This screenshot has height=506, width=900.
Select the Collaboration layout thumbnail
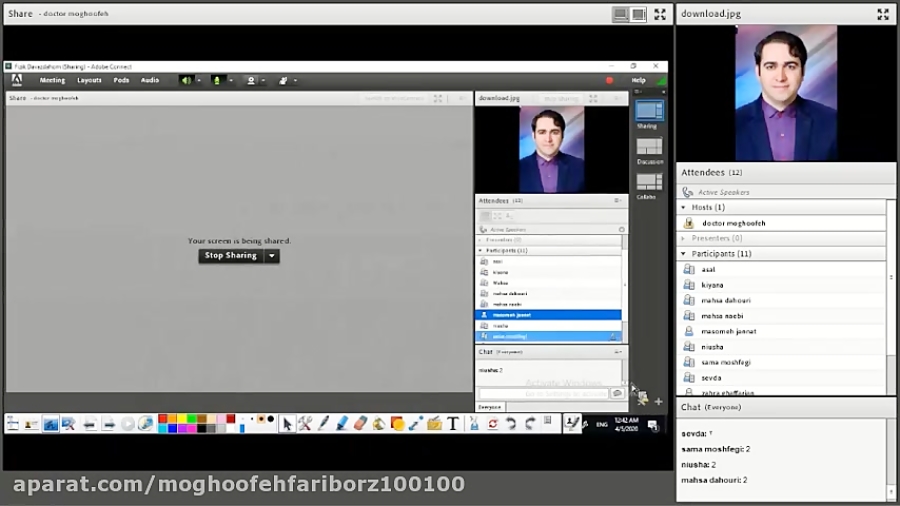(649, 182)
